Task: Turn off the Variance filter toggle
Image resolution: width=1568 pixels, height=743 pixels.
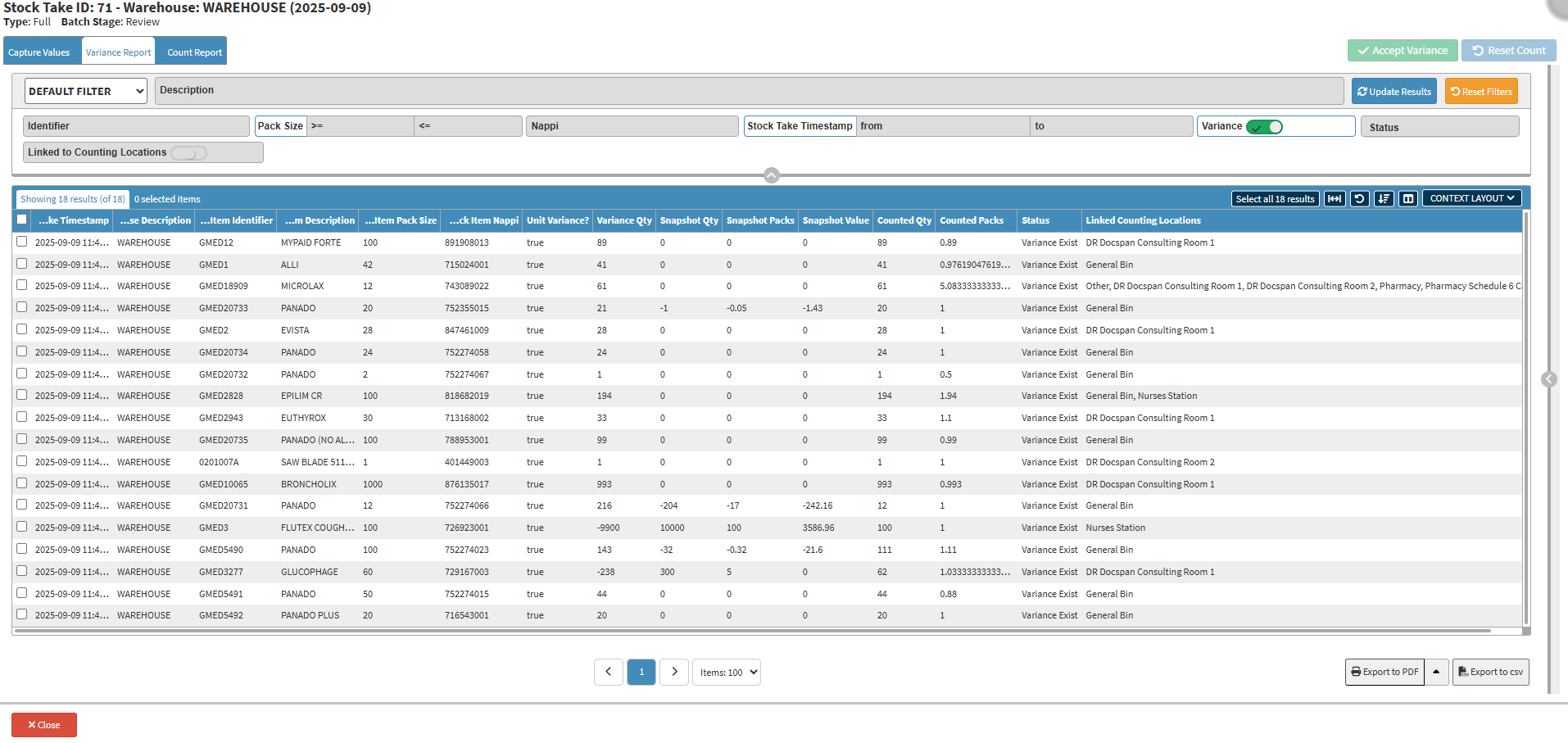Action: (x=1264, y=127)
